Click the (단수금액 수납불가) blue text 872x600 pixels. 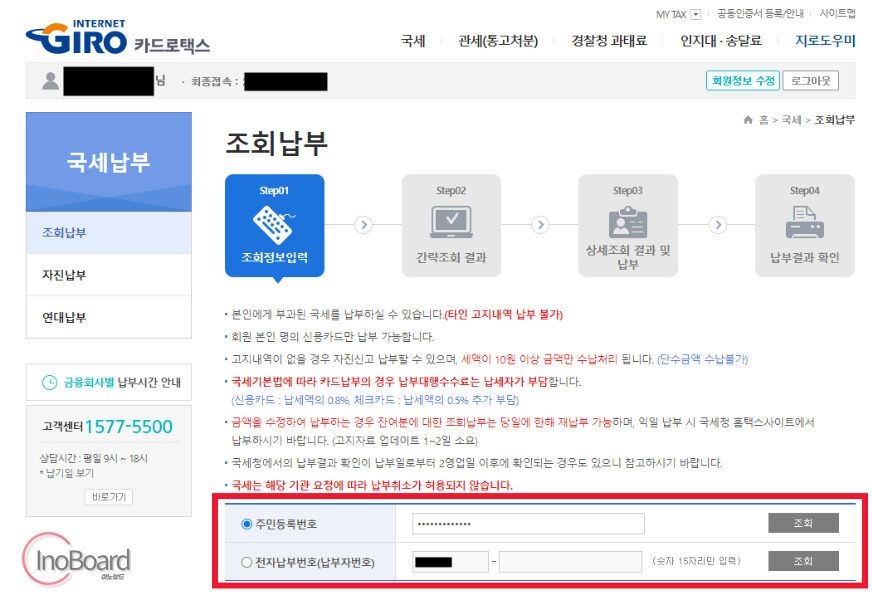coord(702,359)
